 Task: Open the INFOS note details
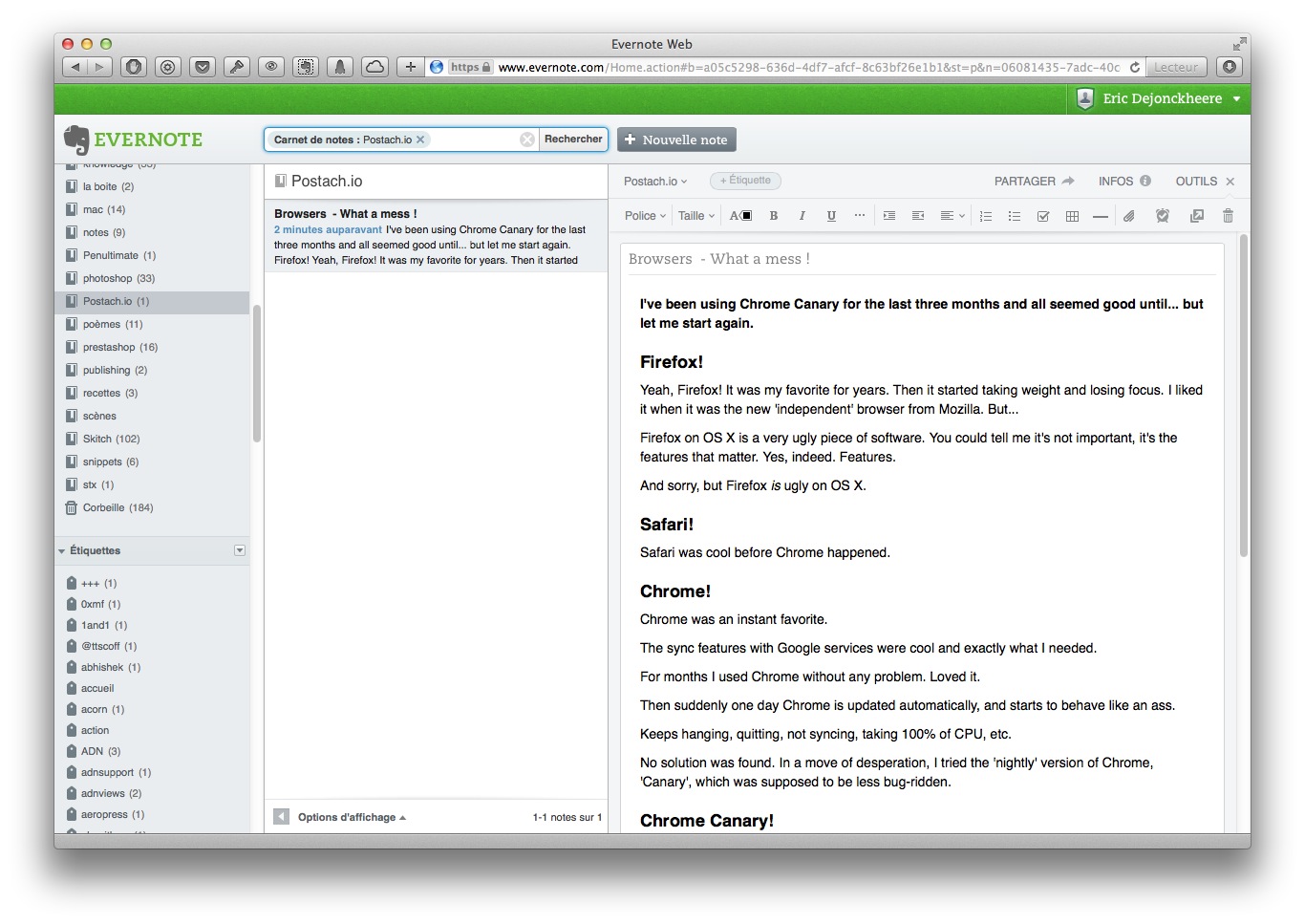[x=1123, y=181]
